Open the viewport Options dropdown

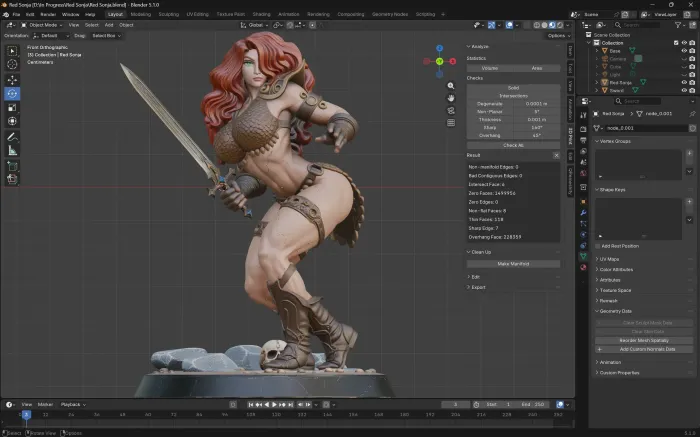point(558,36)
